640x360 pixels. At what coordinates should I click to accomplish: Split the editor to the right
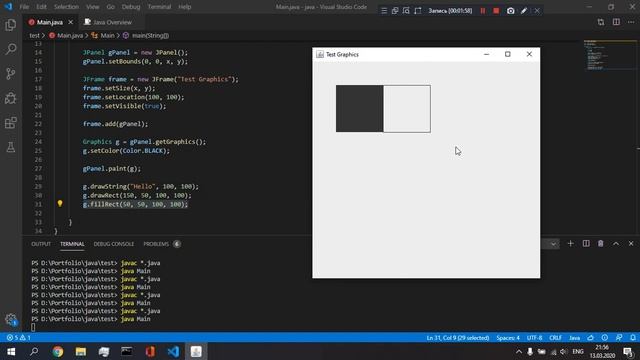tap(616, 22)
